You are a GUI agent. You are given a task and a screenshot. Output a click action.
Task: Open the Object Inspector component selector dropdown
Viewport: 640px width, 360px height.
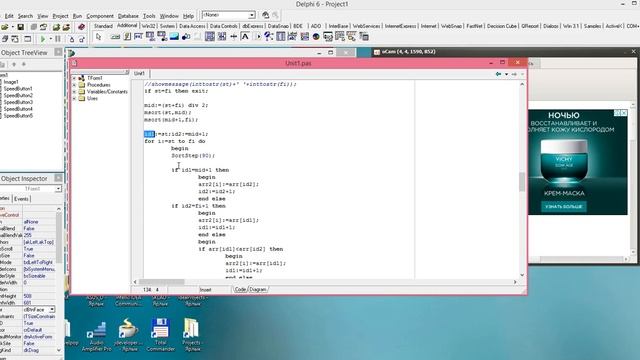pos(58,189)
